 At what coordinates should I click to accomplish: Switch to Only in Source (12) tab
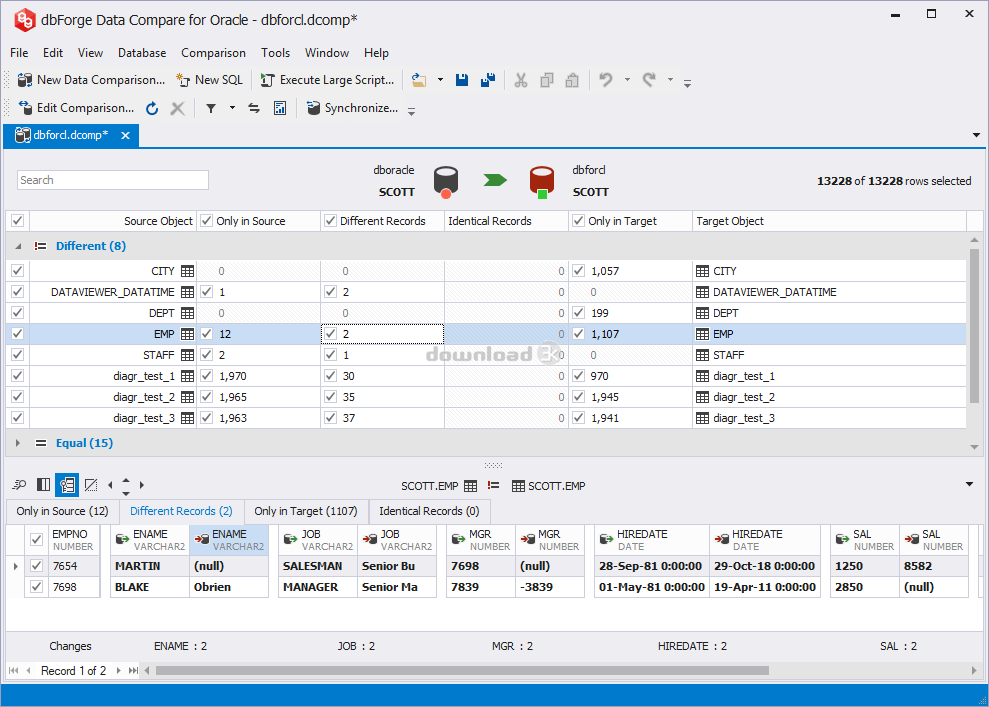coord(62,511)
